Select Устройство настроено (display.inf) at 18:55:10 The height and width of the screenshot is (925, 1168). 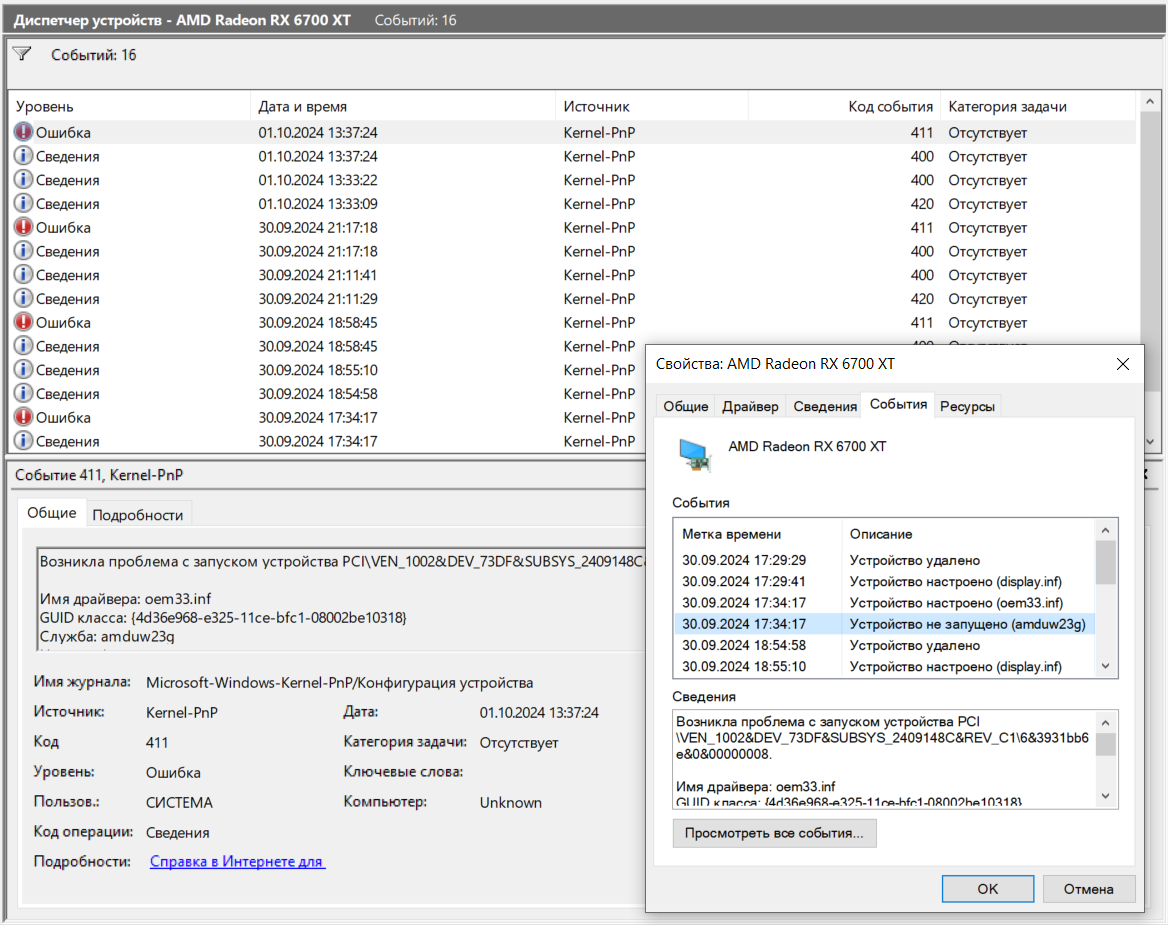(884, 667)
